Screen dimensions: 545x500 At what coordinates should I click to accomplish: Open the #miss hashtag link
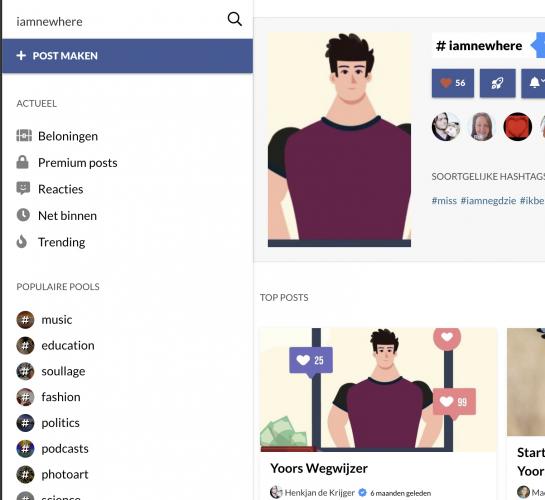(x=444, y=200)
